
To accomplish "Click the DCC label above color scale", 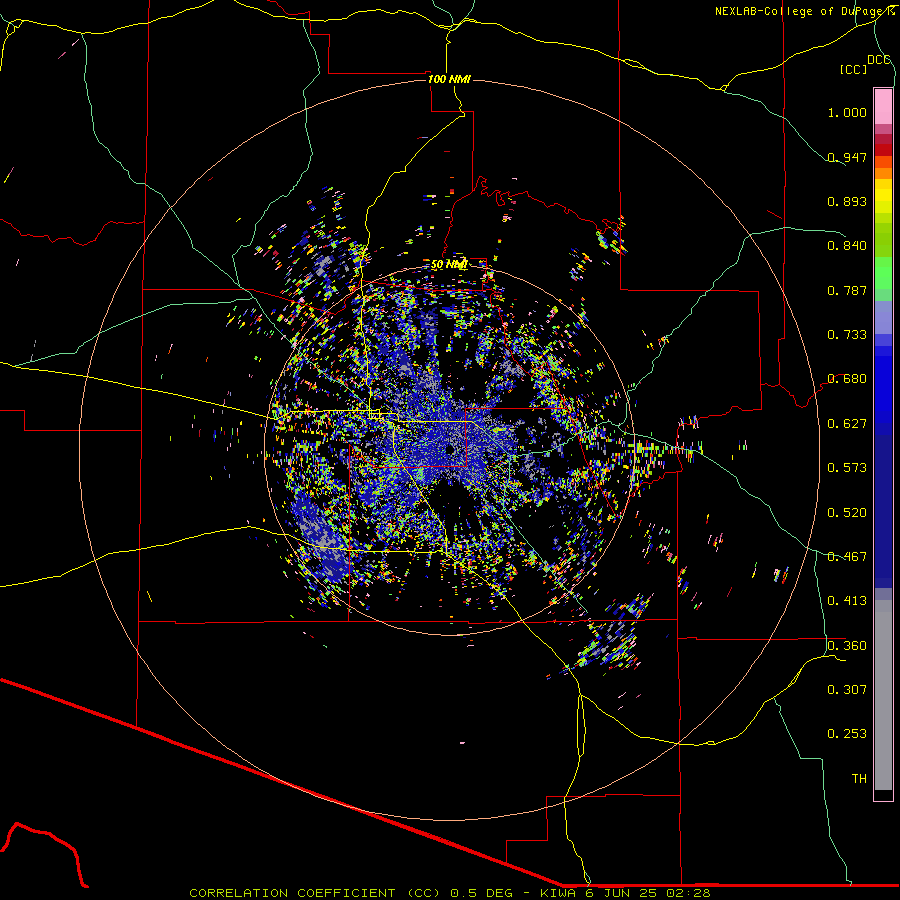I will pos(879,60).
